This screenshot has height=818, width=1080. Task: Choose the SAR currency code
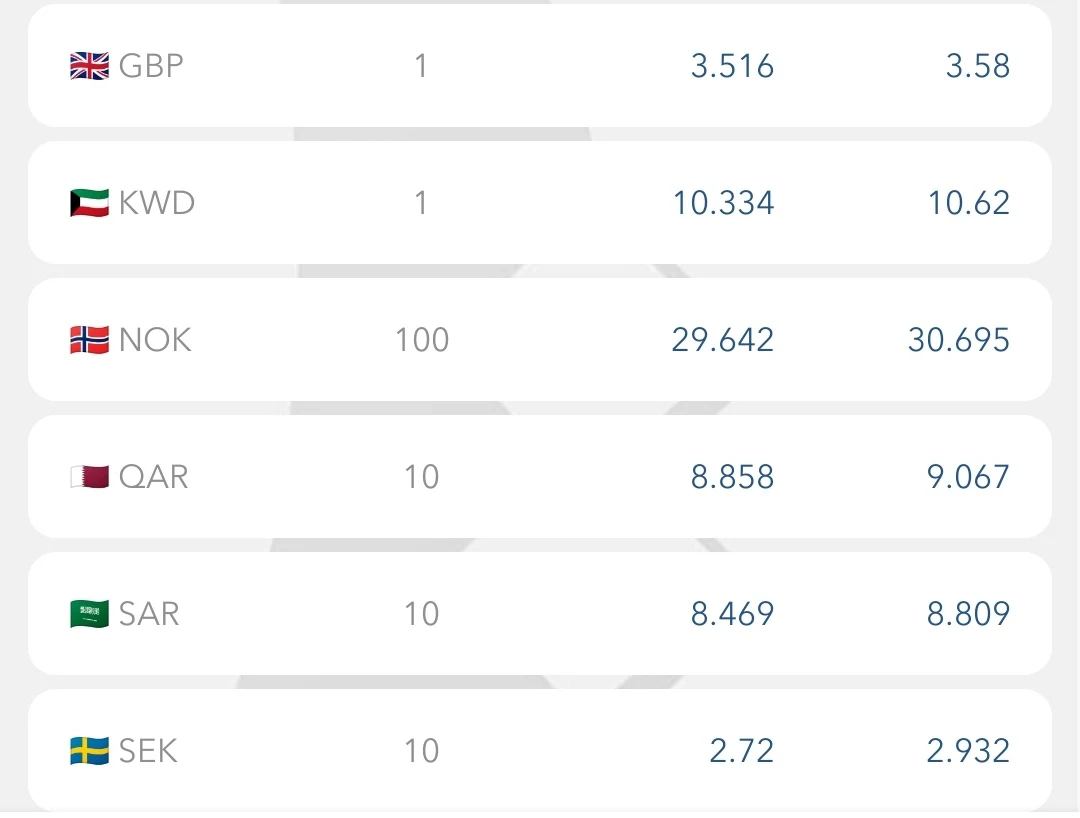[x=149, y=614]
